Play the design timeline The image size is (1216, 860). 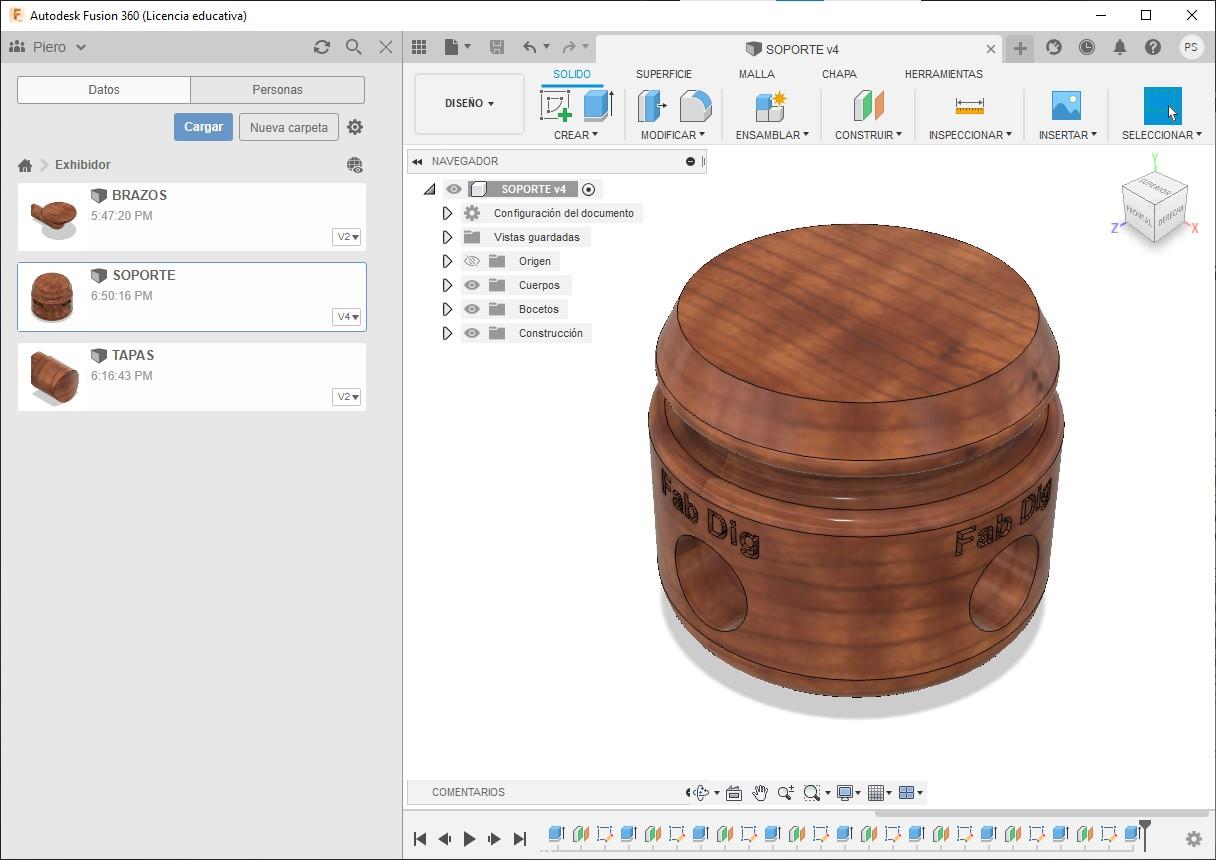coord(469,839)
